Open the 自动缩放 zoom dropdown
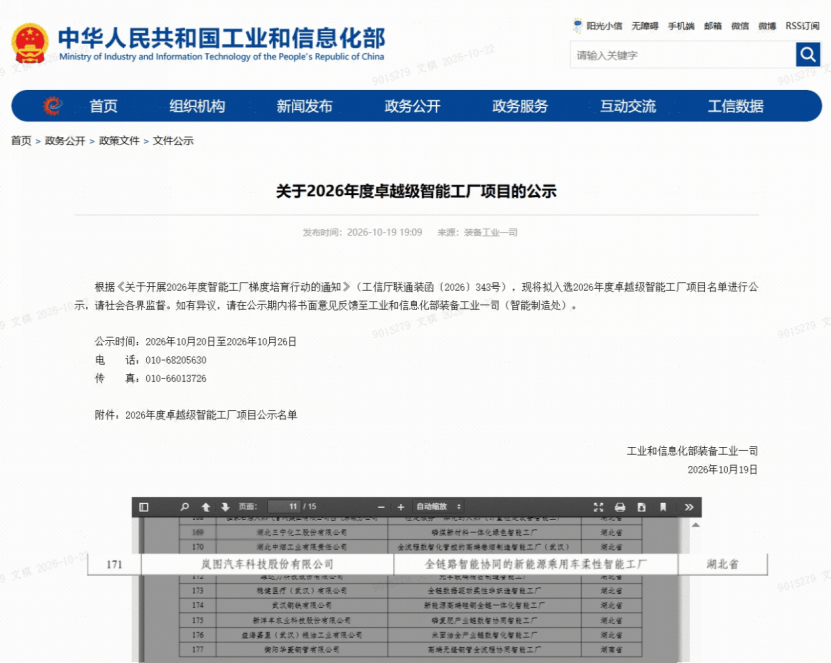The width and height of the screenshot is (831, 663). point(438,507)
